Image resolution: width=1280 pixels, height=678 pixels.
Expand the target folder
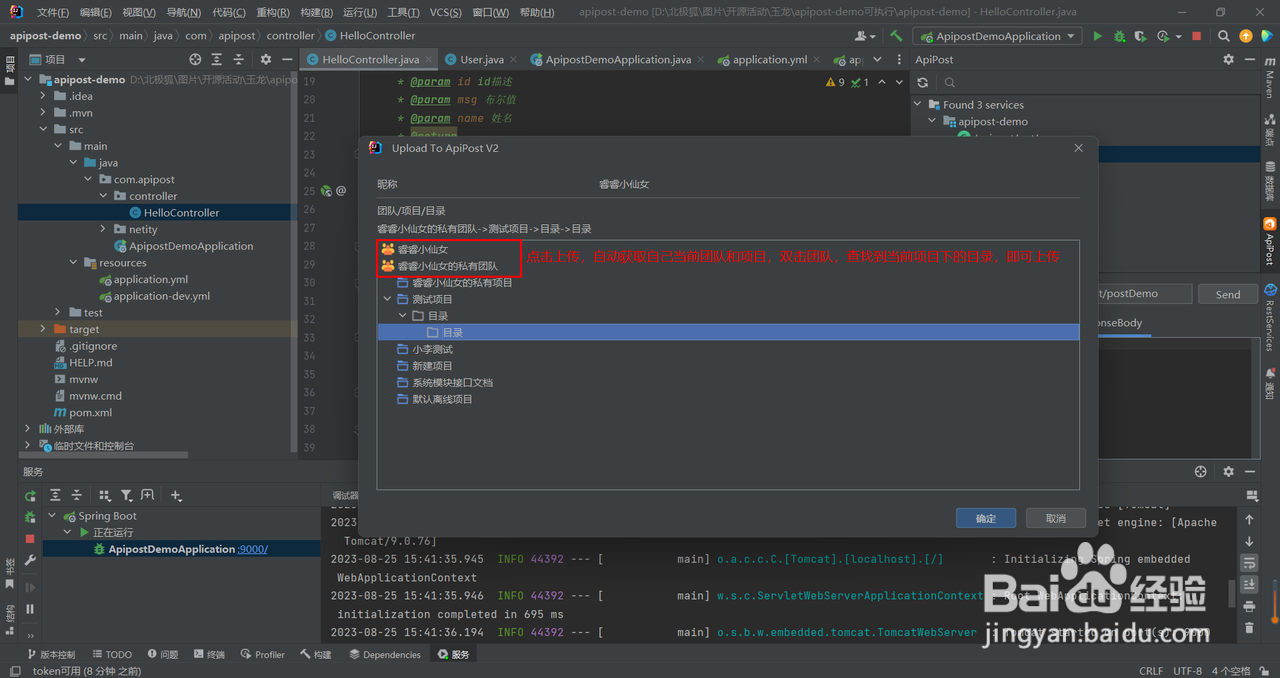point(43,329)
